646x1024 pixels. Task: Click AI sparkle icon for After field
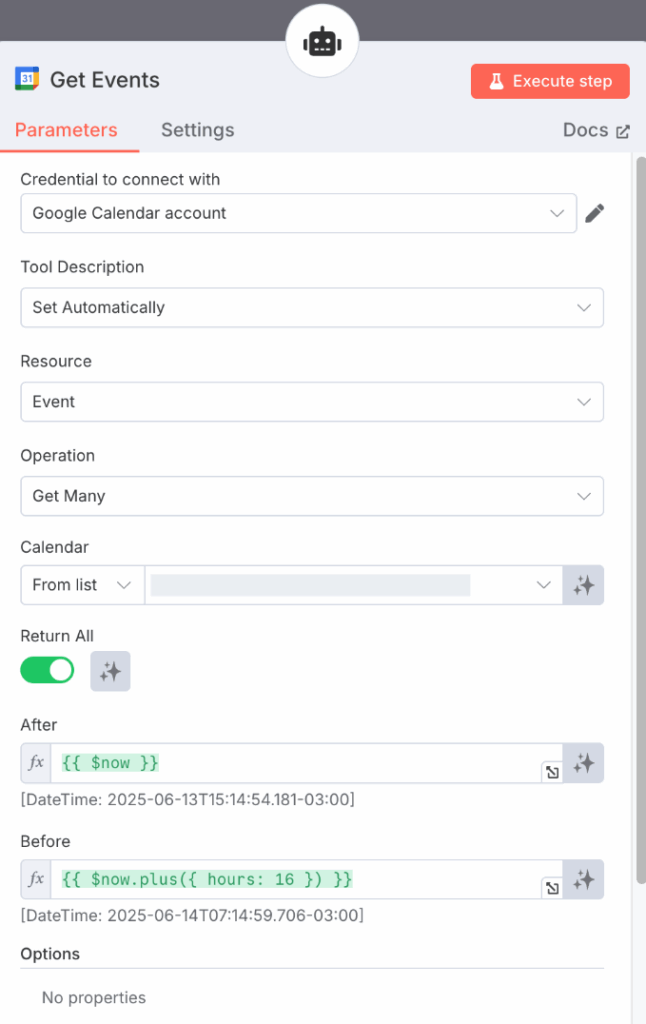(584, 763)
